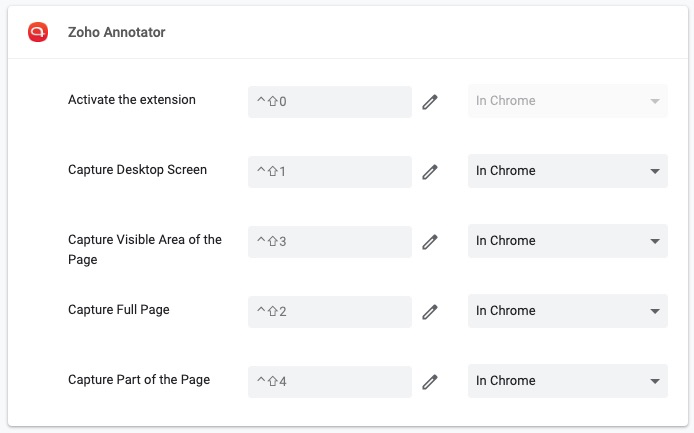Screen dimensions: 694x433
Task: Edit shortcut for Activate the extension
Action: click(x=430, y=101)
